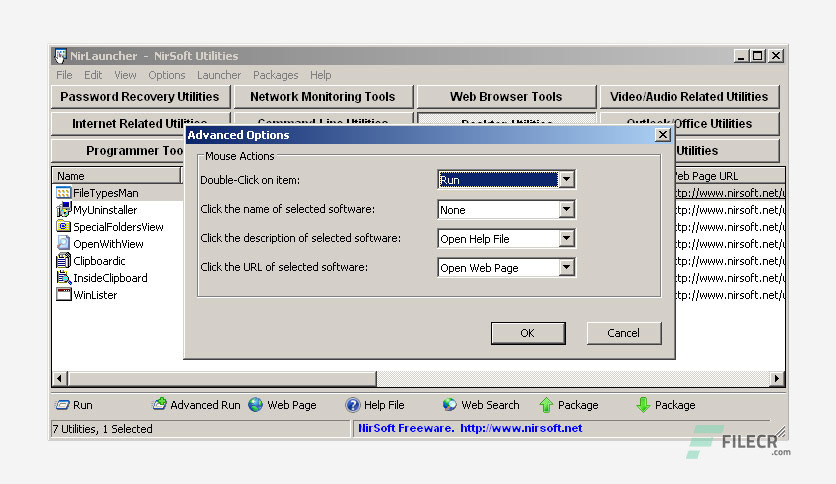Viewport: 836px width, 484px height.
Task: Click the None value in name combo box
Action: tap(453, 210)
